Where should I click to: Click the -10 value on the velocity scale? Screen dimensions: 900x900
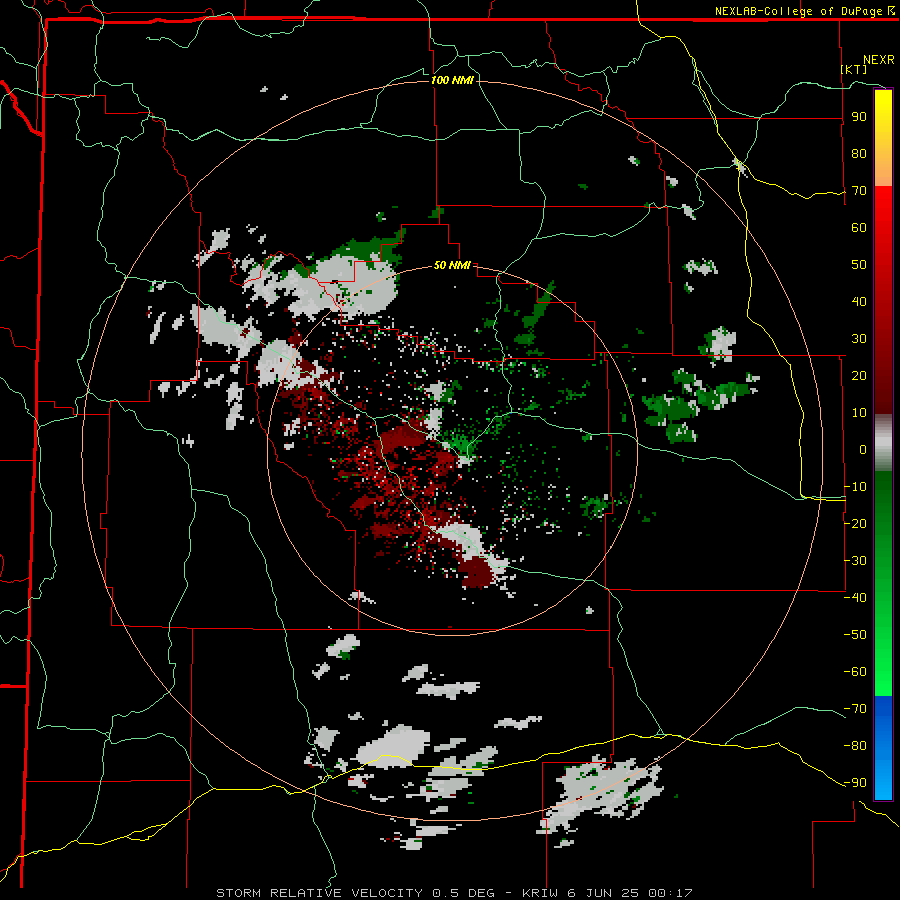[855, 487]
